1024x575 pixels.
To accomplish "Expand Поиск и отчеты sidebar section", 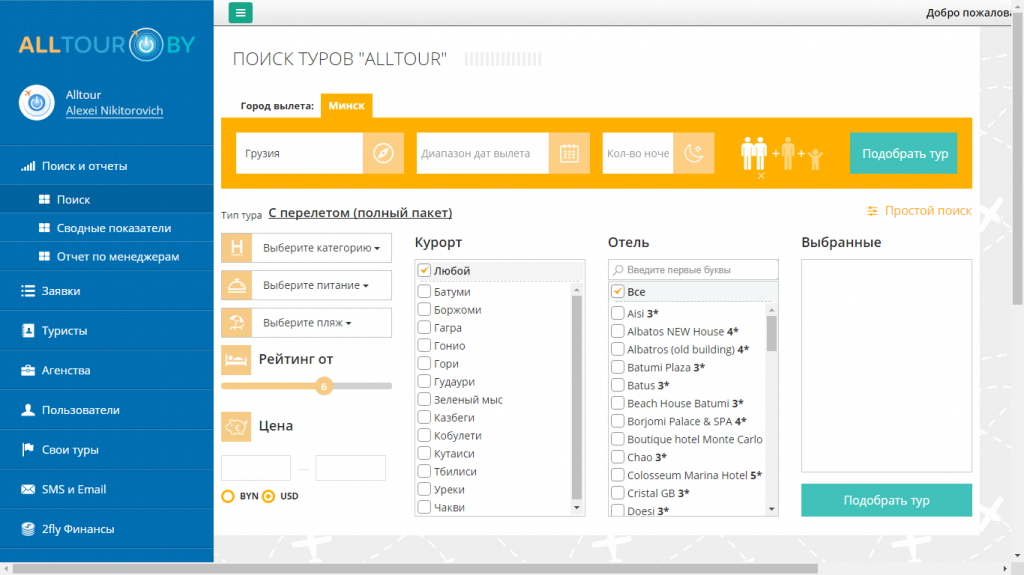I will (106, 166).
